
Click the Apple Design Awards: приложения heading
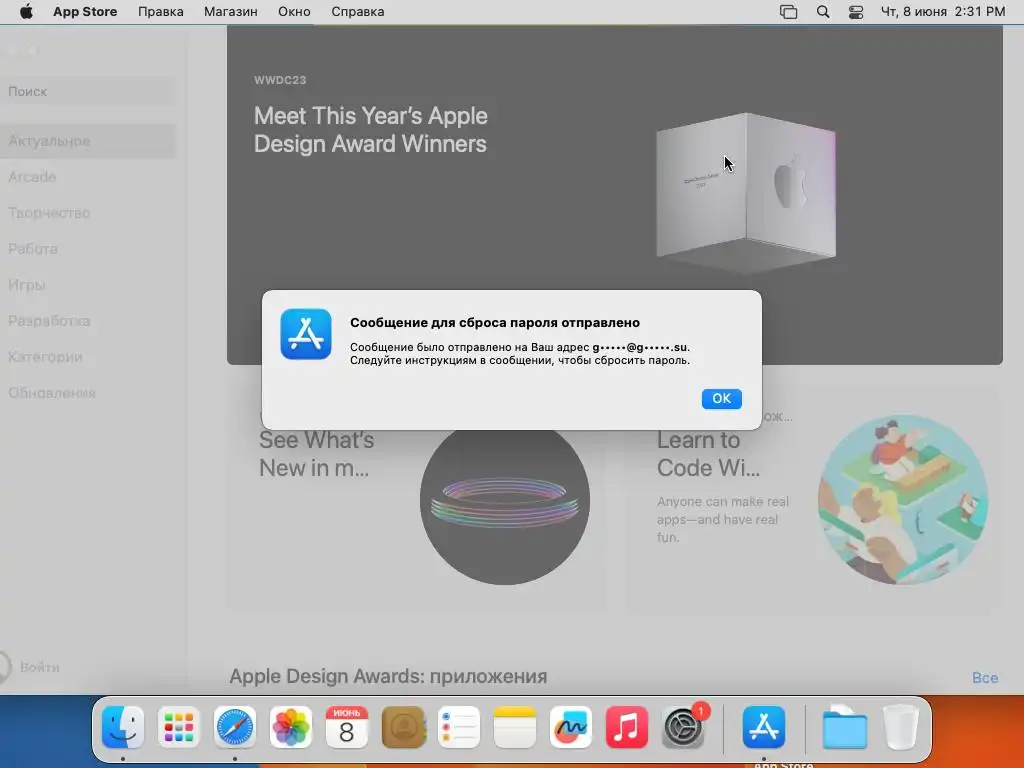pos(388,677)
